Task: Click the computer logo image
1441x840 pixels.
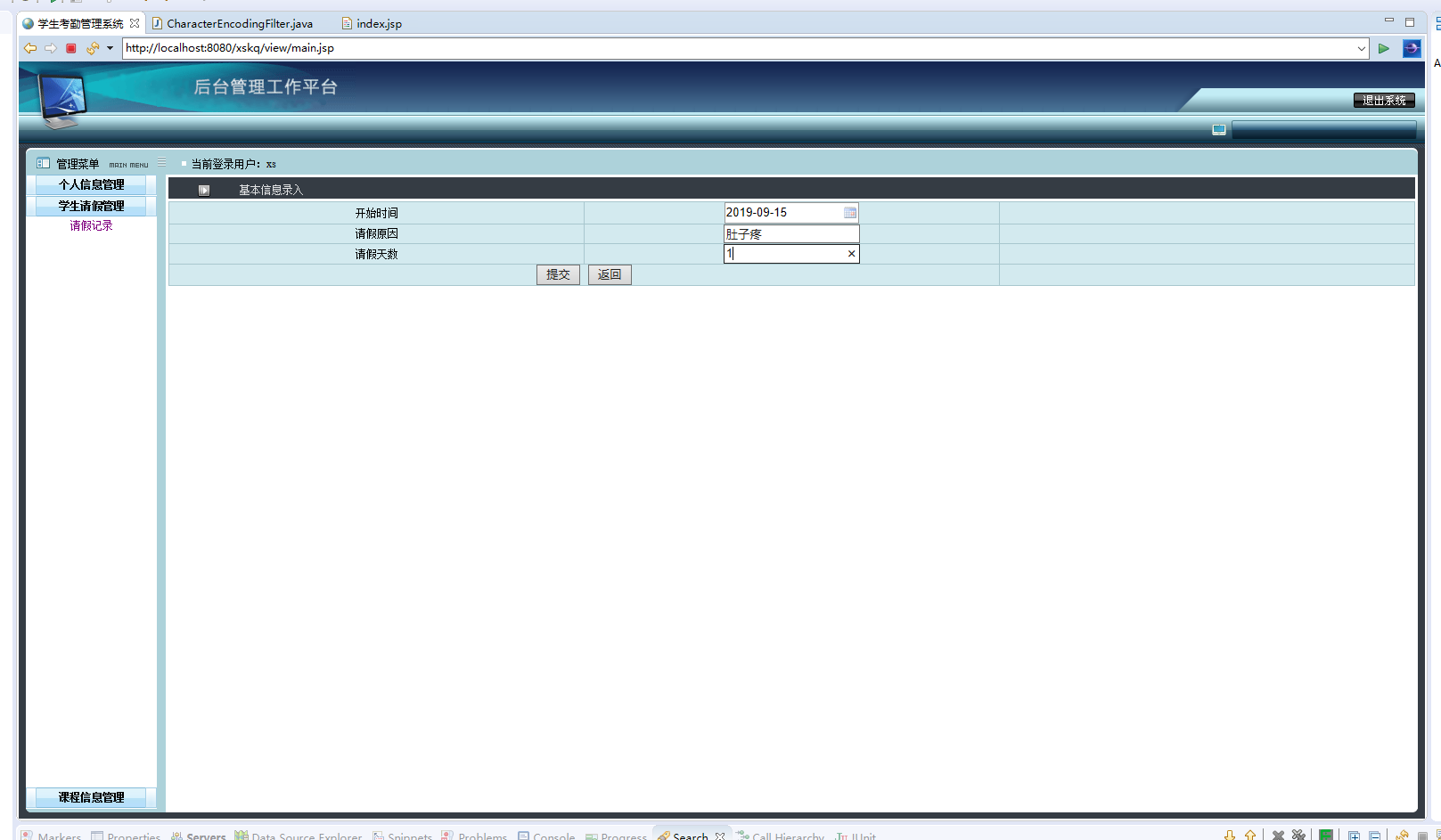Action: click(x=62, y=100)
